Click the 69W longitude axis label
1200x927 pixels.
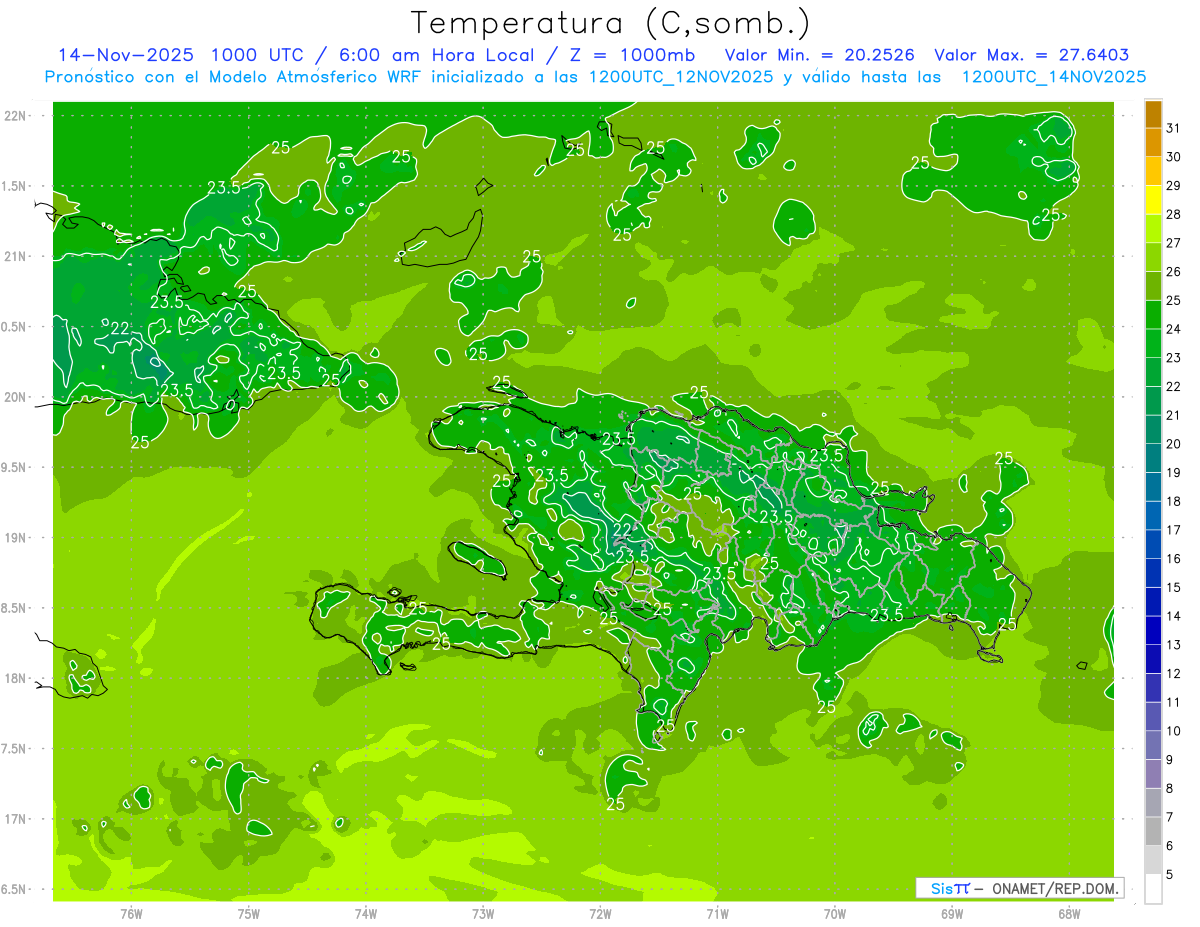[x=951, y=913]
